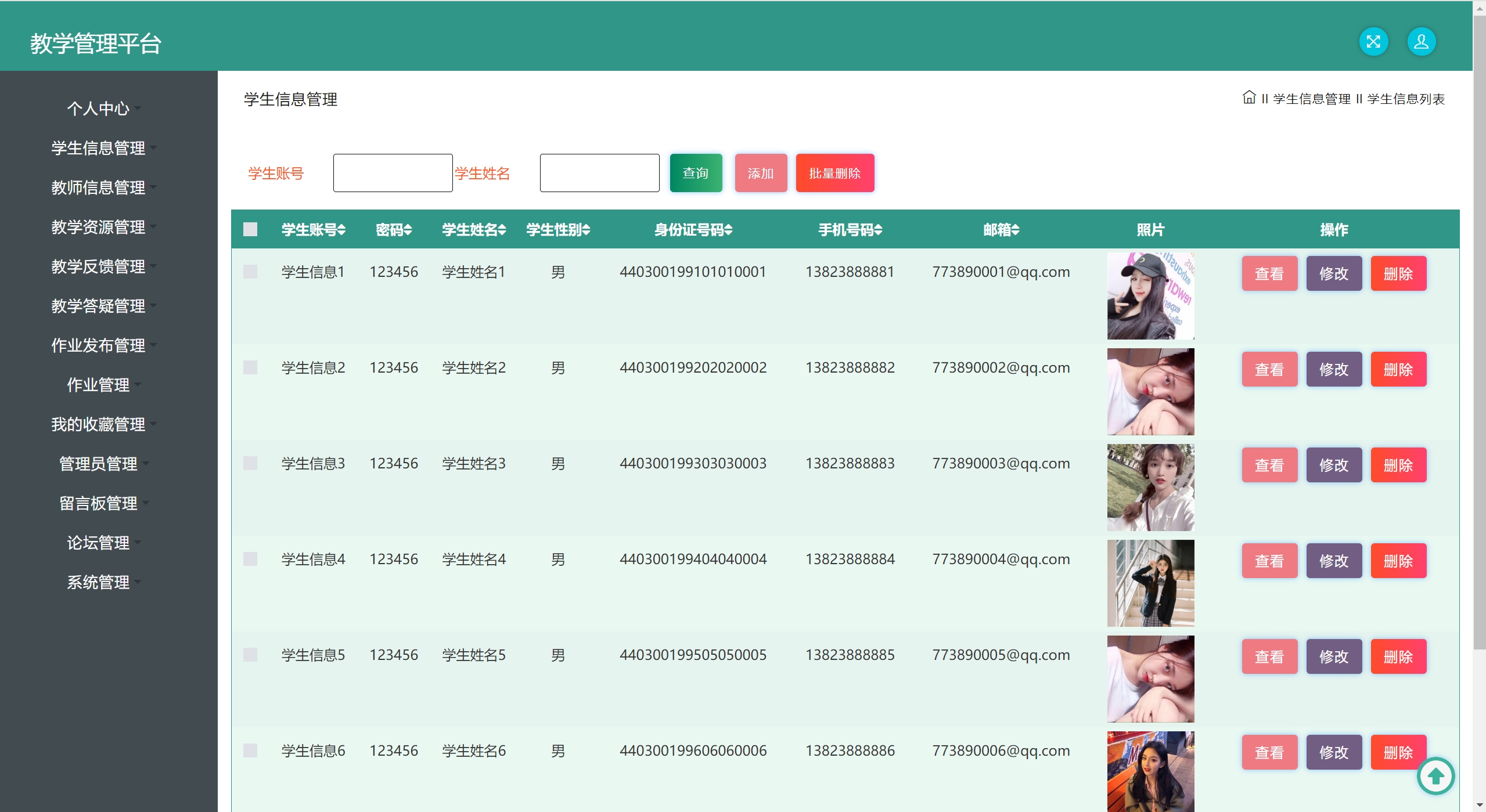Sort by 邮箱 column arrows
The image size is (1486, 812).
(x=1015, y=230)
